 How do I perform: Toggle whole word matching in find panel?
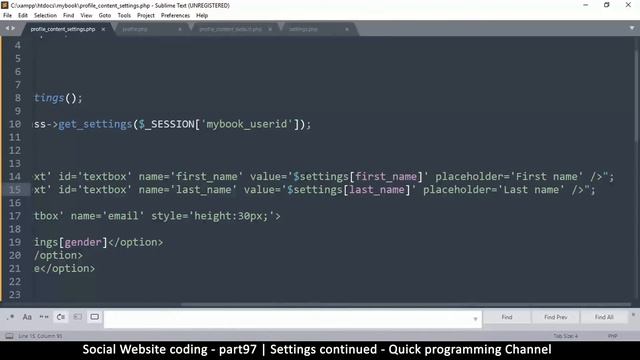click(44, 317)
